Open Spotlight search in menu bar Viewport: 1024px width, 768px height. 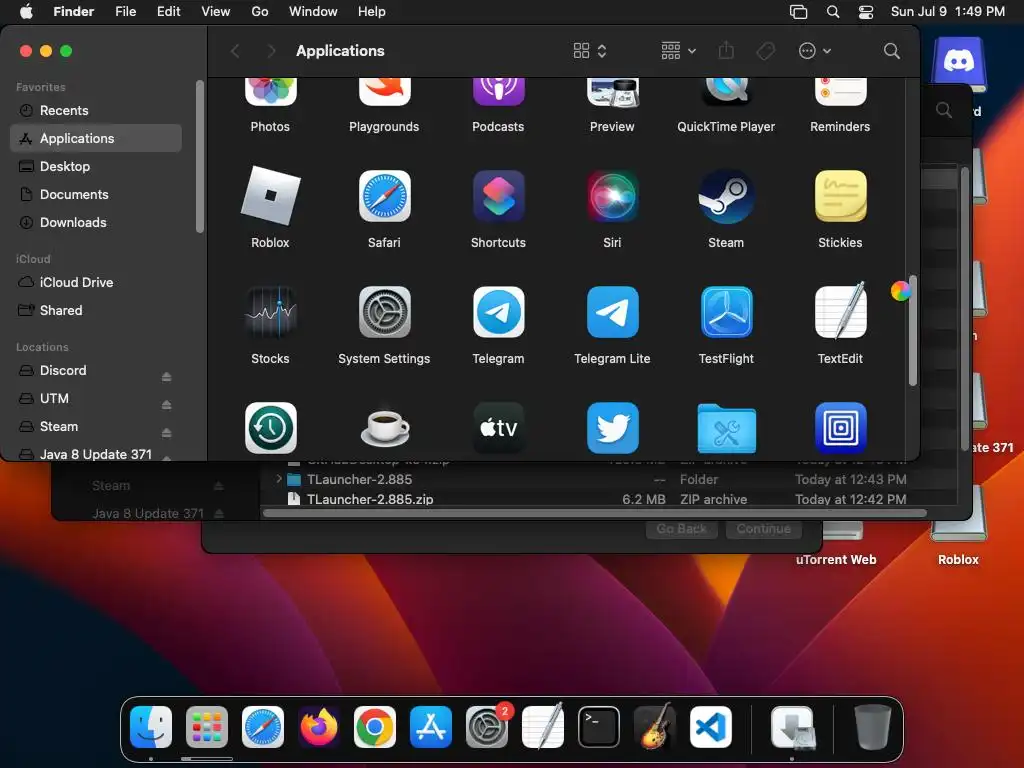833,12
